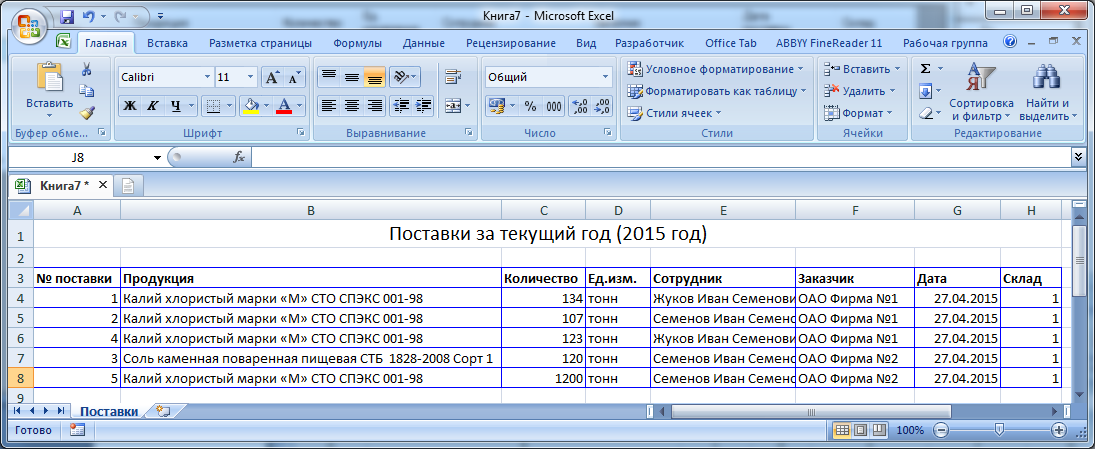Enable wrap text in cells
This screenshot has width=1095, height=449.
tap(454, 77)
